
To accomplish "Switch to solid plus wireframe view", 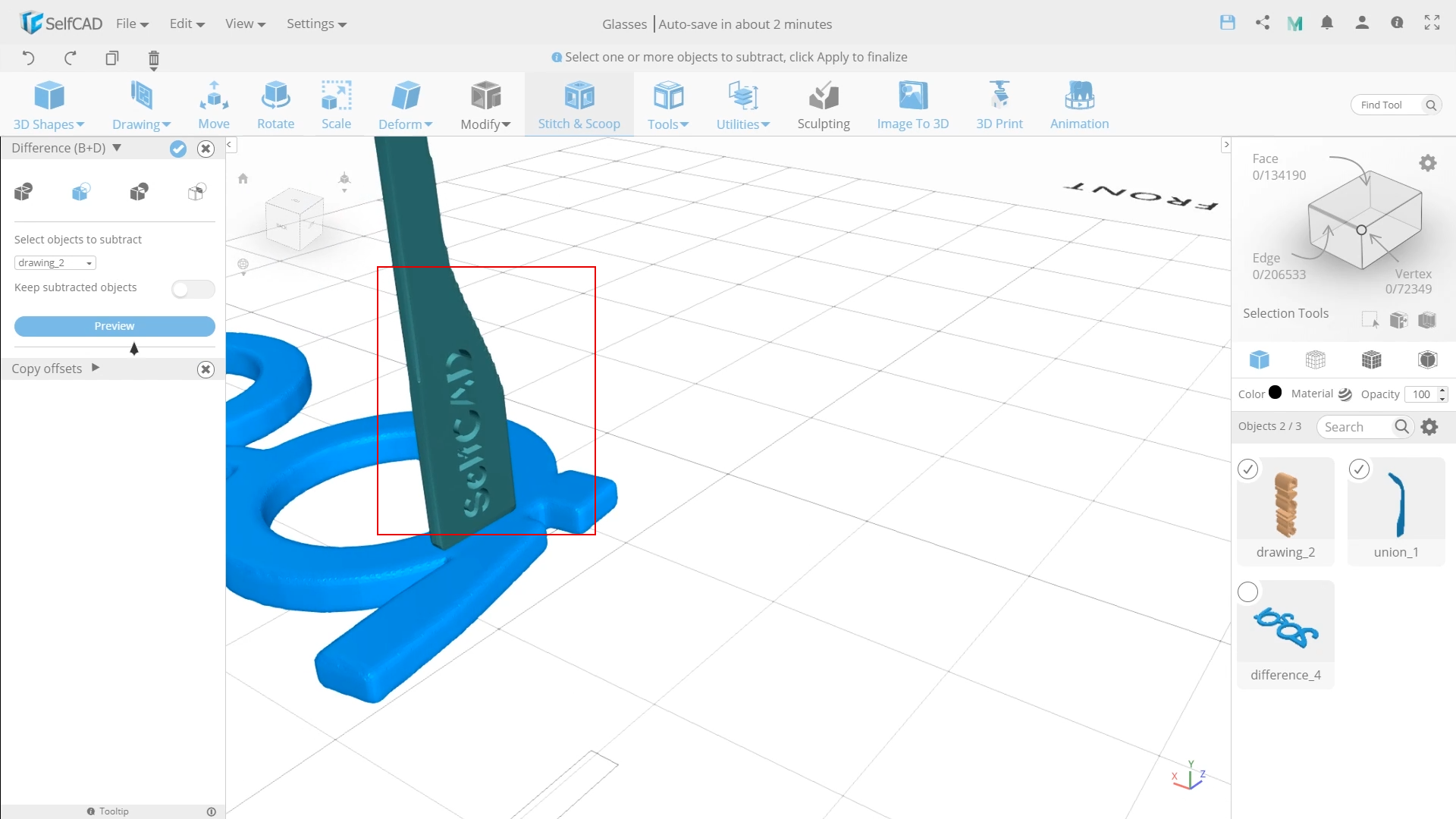I will click(x=1372, y=359).
